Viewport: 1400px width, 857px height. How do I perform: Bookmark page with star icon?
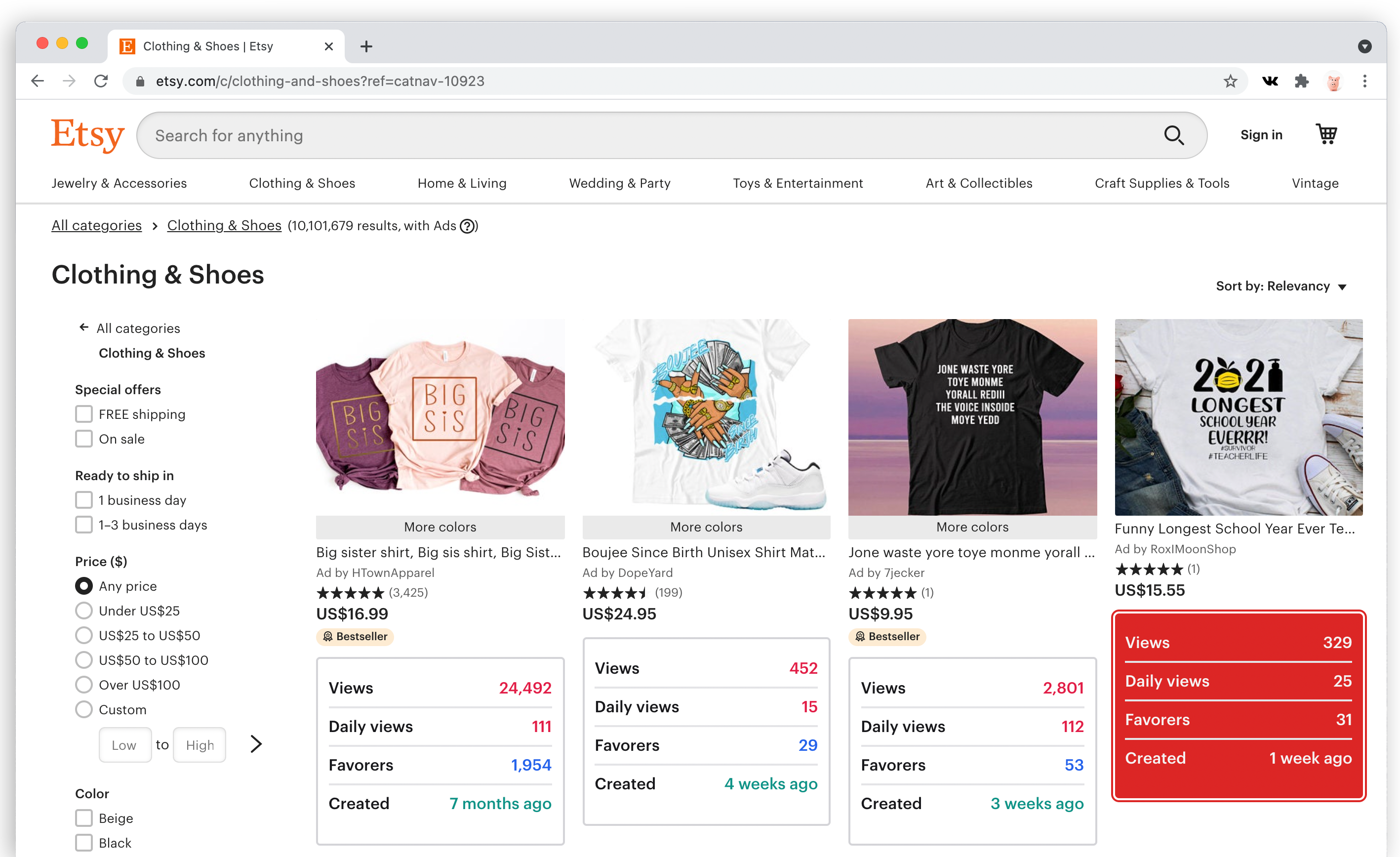coord(1230,82)
